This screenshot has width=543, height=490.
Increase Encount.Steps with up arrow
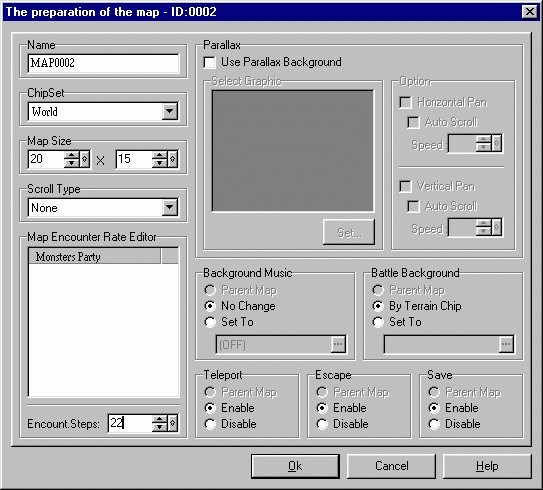pos(159,419)
